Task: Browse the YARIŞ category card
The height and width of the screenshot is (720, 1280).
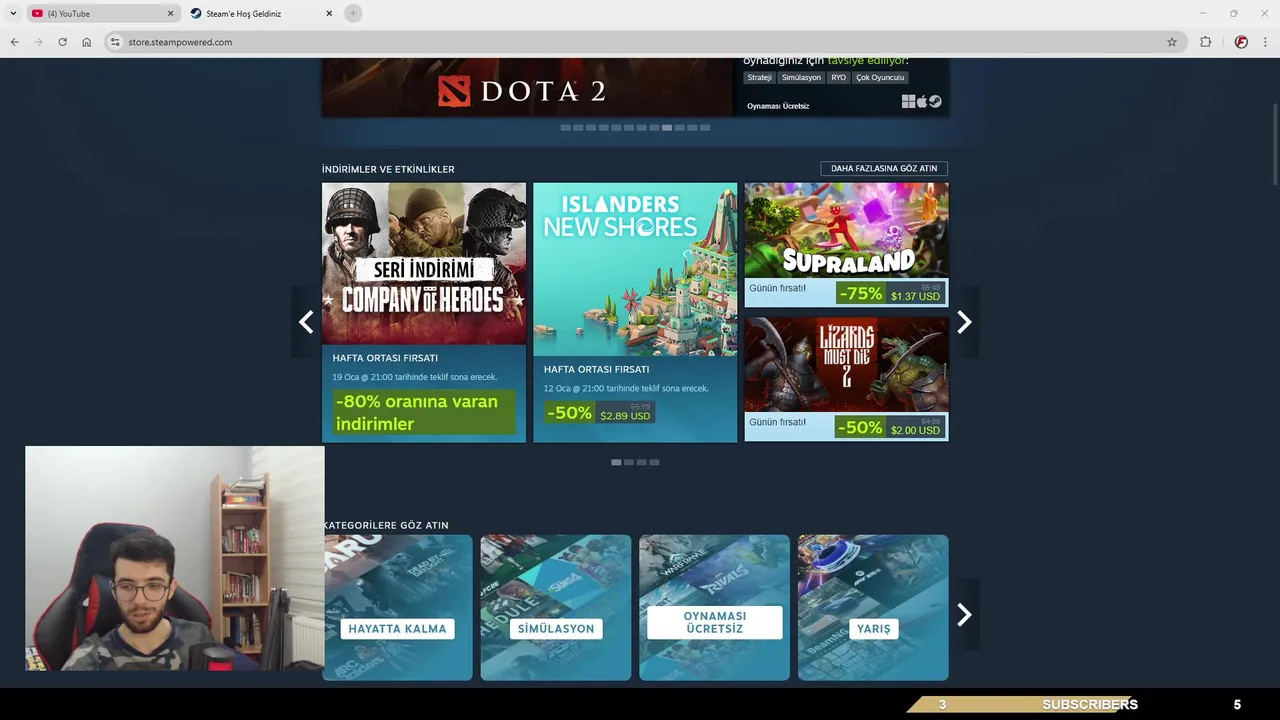Action: 873,608
